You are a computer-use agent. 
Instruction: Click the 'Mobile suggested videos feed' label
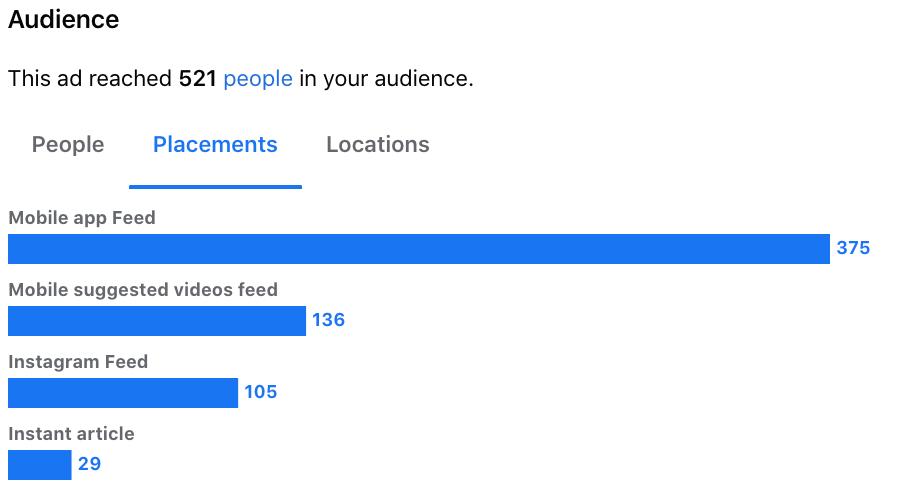[143, 290]
